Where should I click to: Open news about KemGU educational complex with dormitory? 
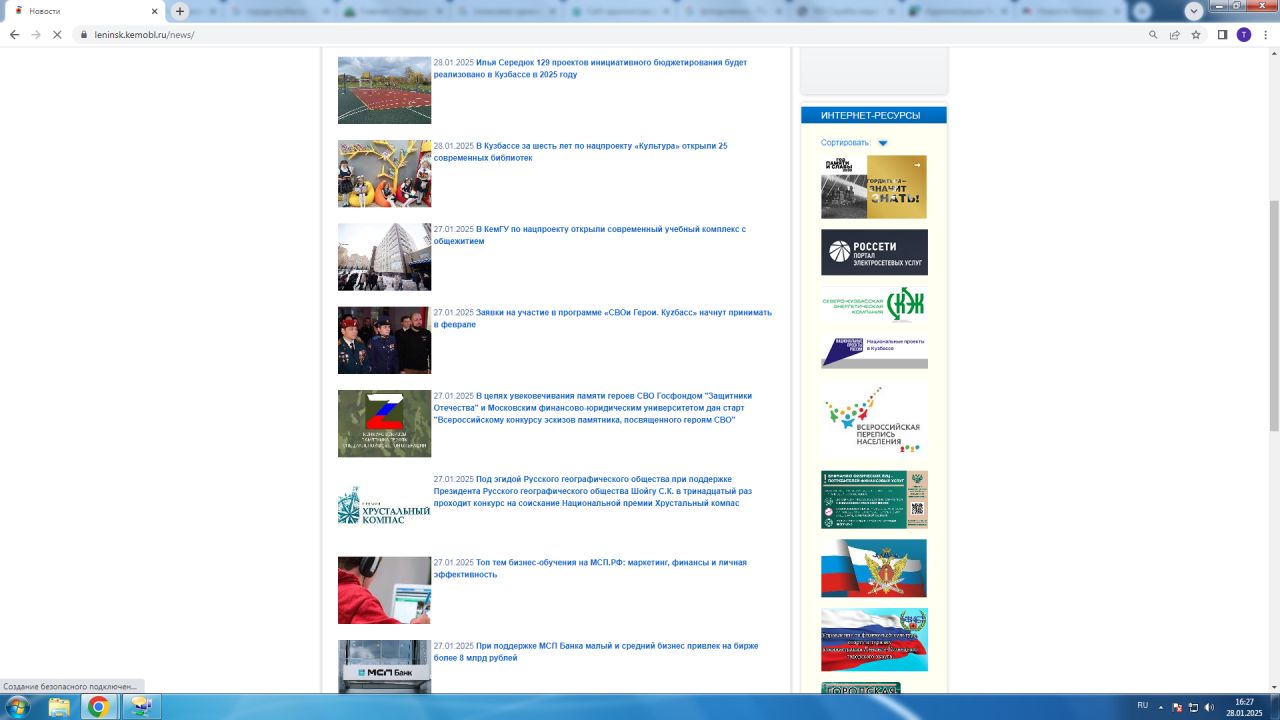tap(590, 235)
